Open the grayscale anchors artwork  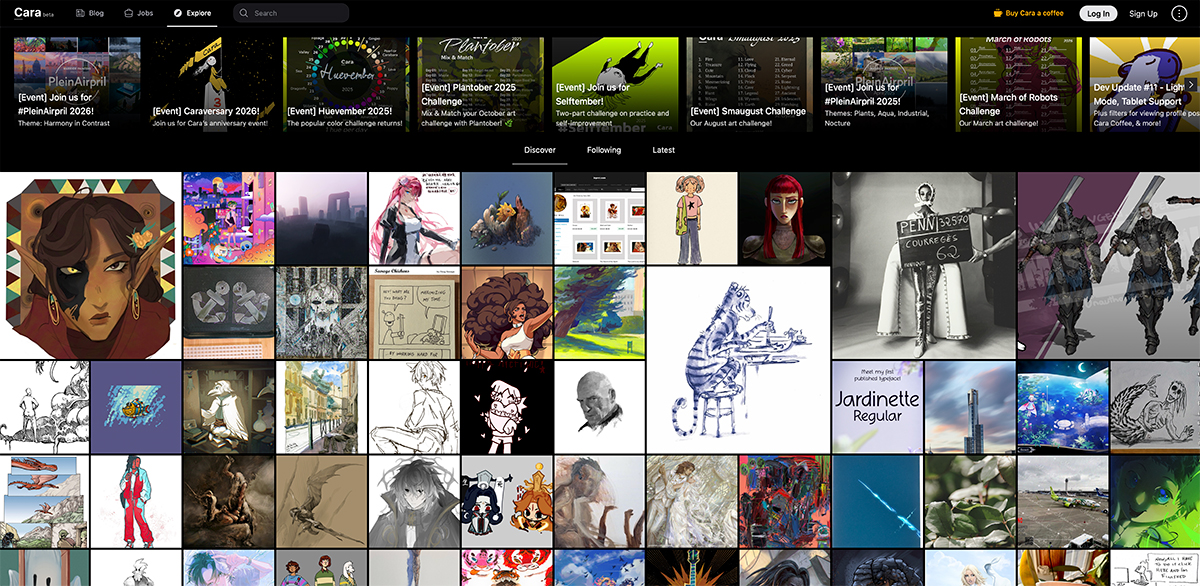point(228,312)
